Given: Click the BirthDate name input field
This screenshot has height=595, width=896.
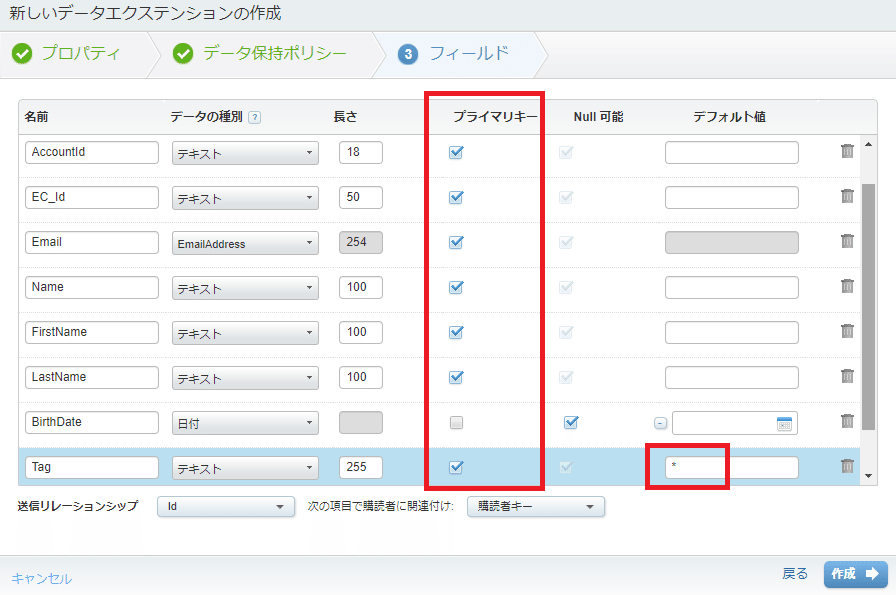Looking at the screenshot, I should pos(91,422).
